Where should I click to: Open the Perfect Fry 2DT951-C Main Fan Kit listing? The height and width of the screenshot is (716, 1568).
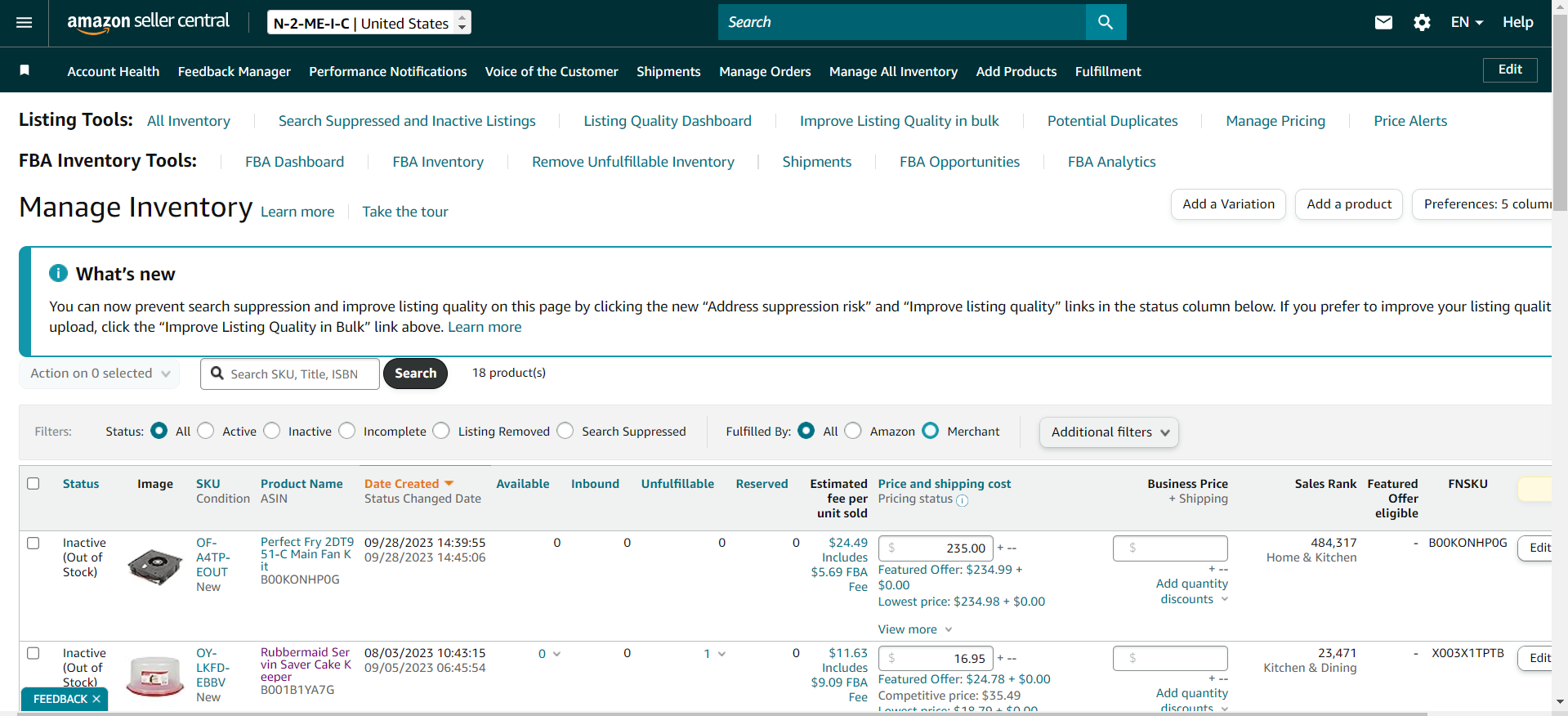coord(307,554)
